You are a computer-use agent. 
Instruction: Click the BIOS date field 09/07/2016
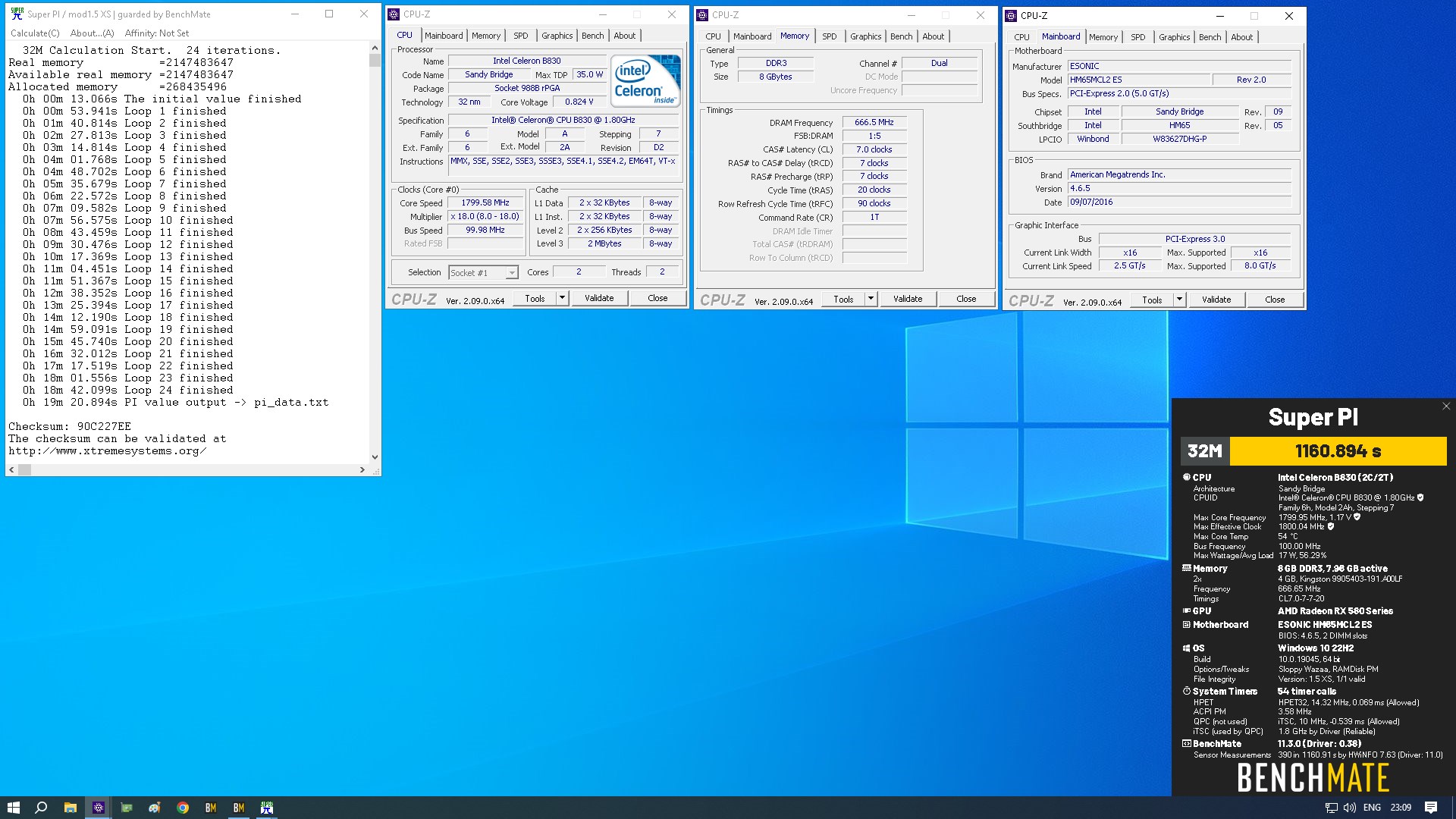(x=1179, y=202)
